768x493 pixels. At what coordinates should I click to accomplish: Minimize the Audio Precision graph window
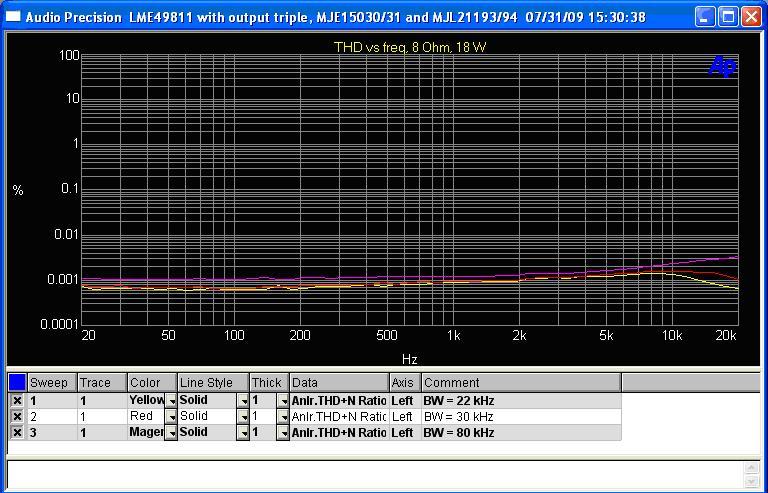706,17
